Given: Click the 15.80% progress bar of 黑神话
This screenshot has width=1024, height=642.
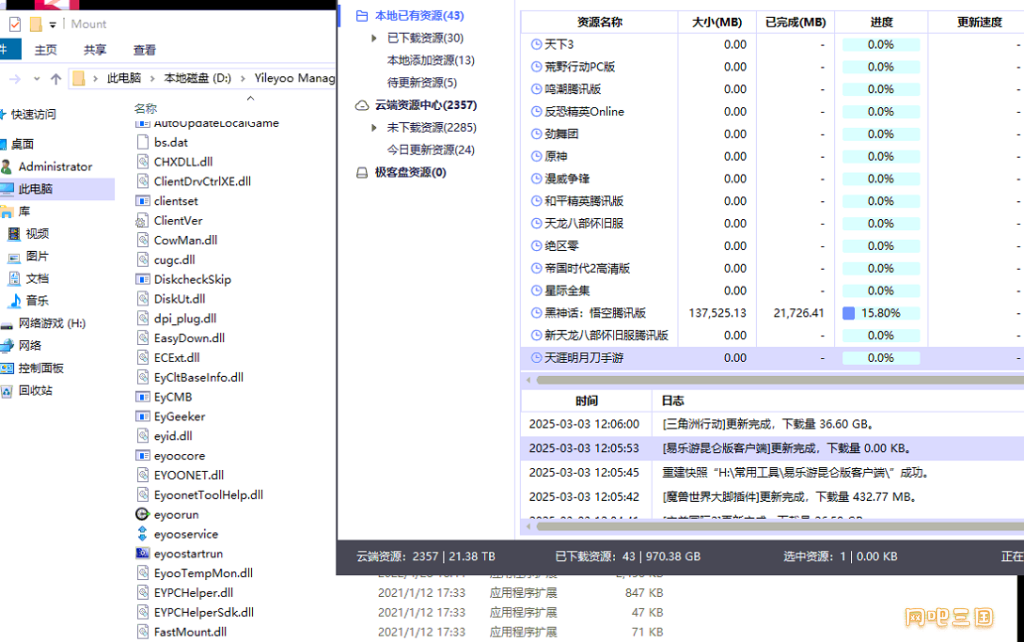Looking at the screenshot, I should point(881,313).
